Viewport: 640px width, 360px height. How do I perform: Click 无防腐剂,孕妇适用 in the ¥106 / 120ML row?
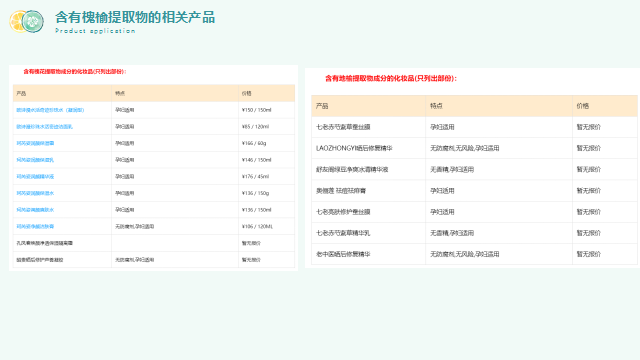(135, 227)
